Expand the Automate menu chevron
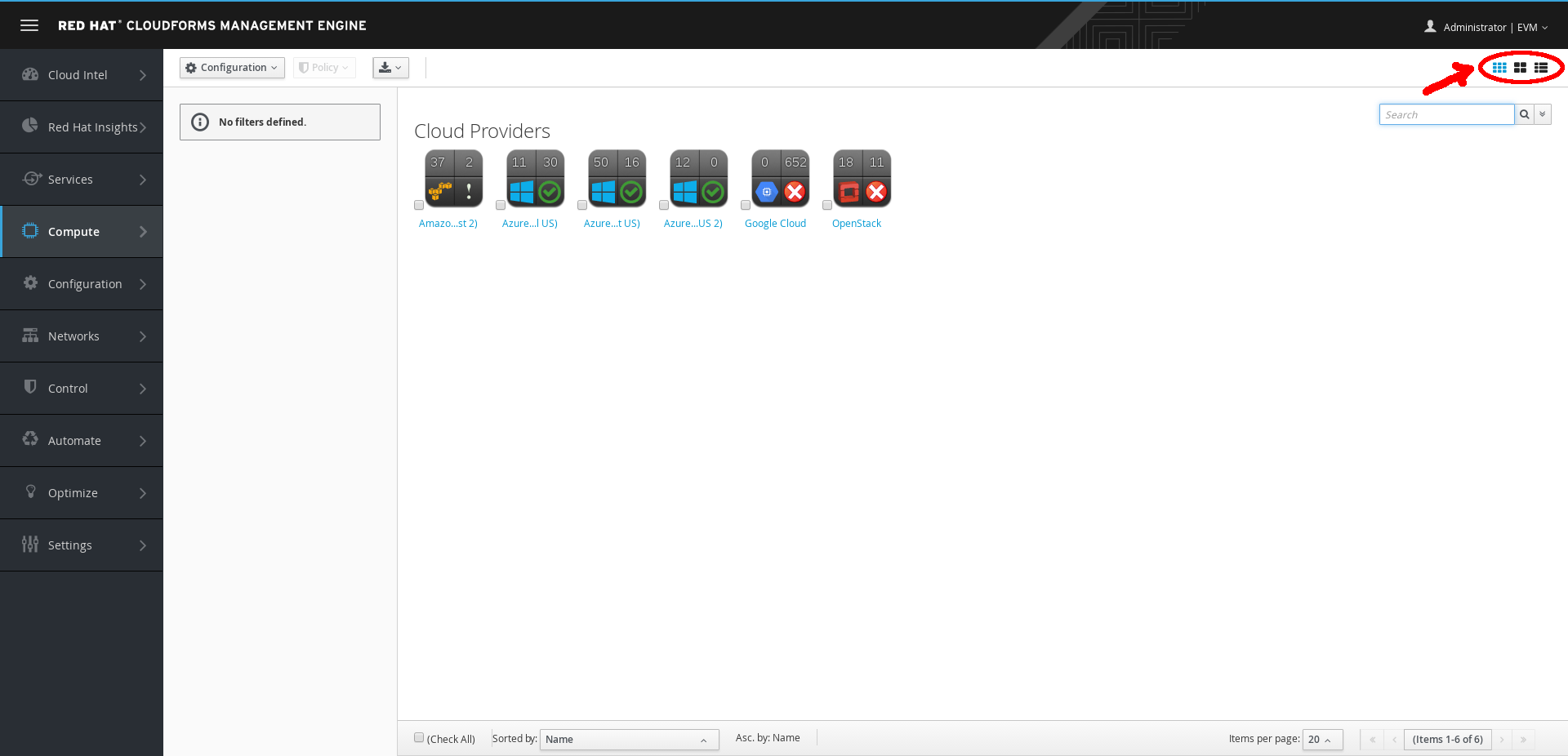The width and height of the screenshot is (1568, 756). click(x=143, y=441)
